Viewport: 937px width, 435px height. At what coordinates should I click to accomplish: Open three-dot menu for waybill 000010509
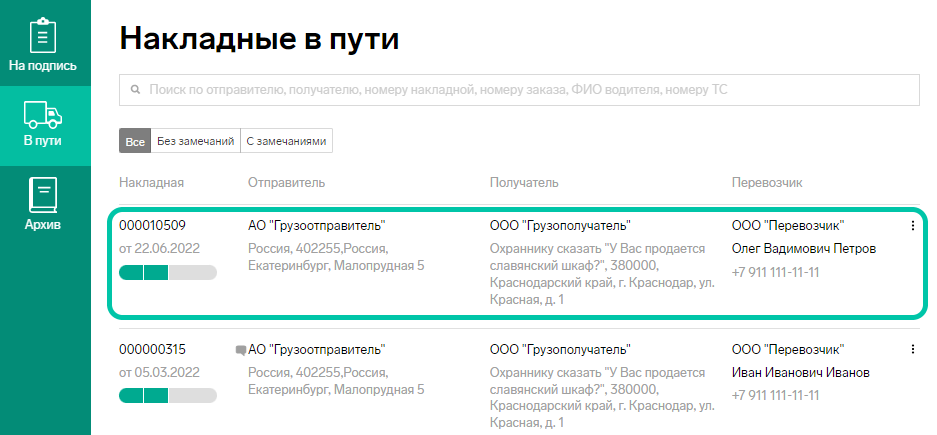[912, 226]
